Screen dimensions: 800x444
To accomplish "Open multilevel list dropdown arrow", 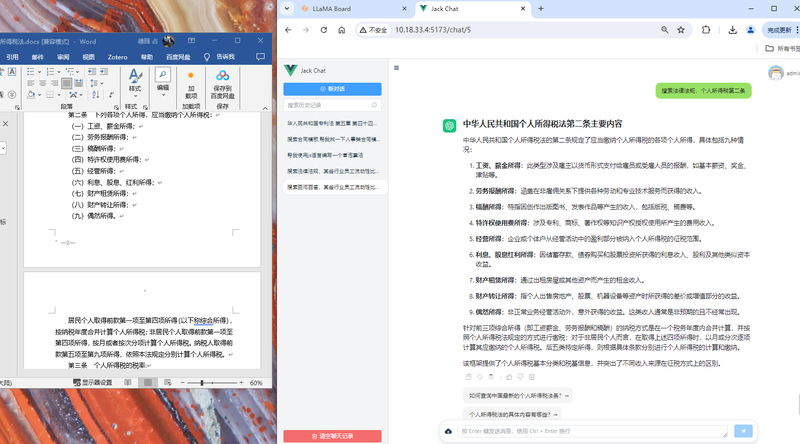I will point(78,72).
